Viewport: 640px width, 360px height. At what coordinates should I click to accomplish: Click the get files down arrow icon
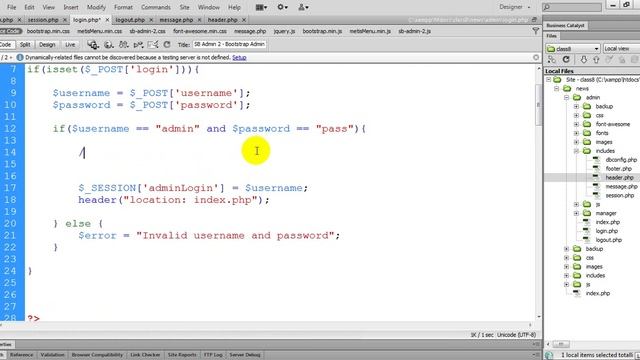click(x=584, y=60)
